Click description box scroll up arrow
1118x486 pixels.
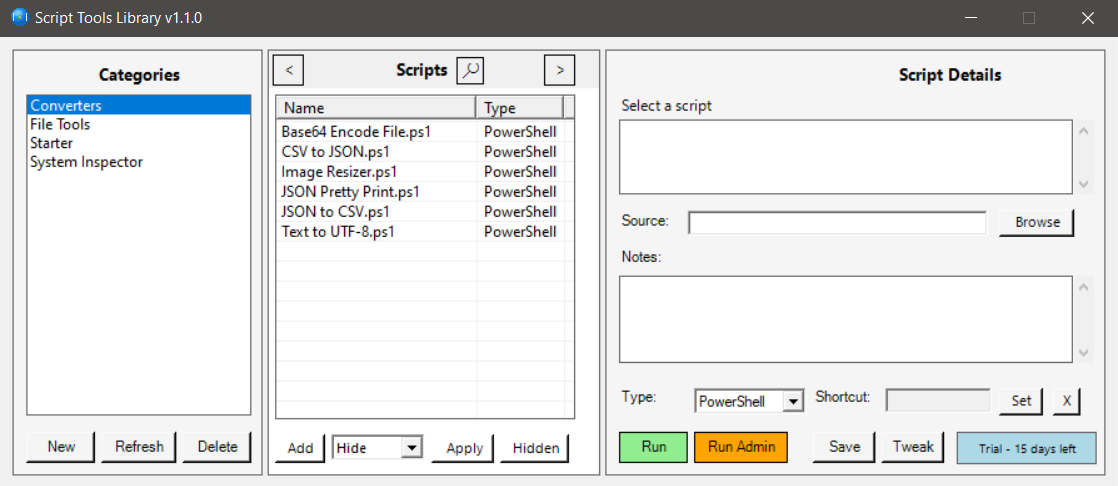point(1084,130)
